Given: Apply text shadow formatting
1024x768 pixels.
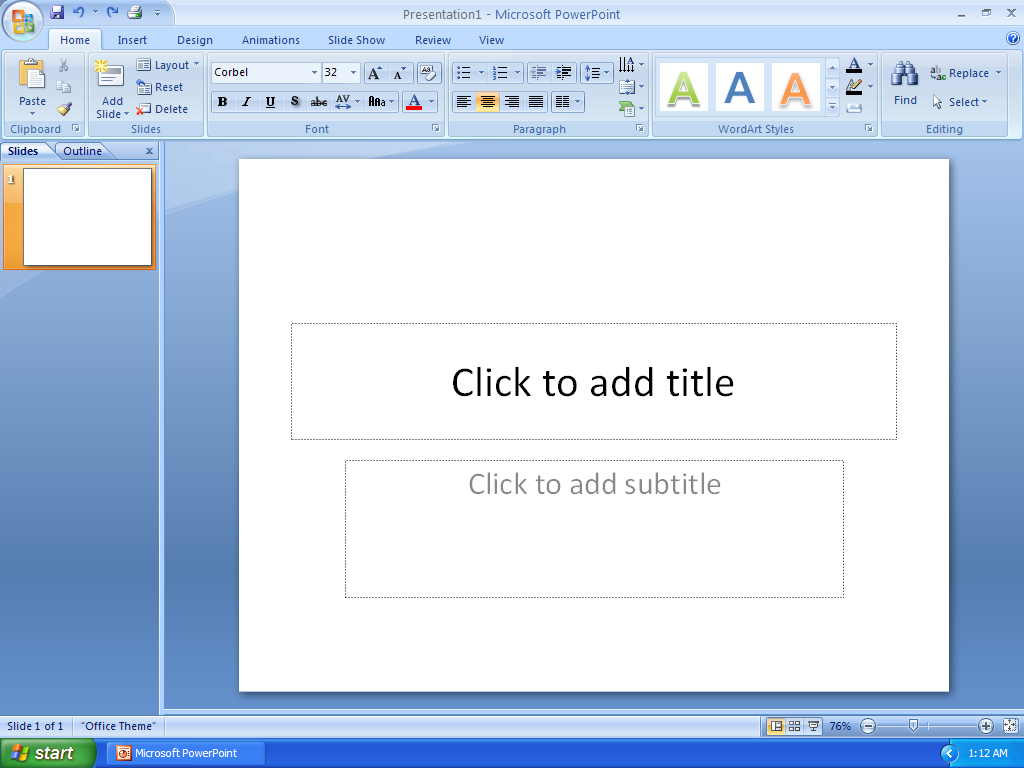Looking at the screenshot, I should 294,101.
